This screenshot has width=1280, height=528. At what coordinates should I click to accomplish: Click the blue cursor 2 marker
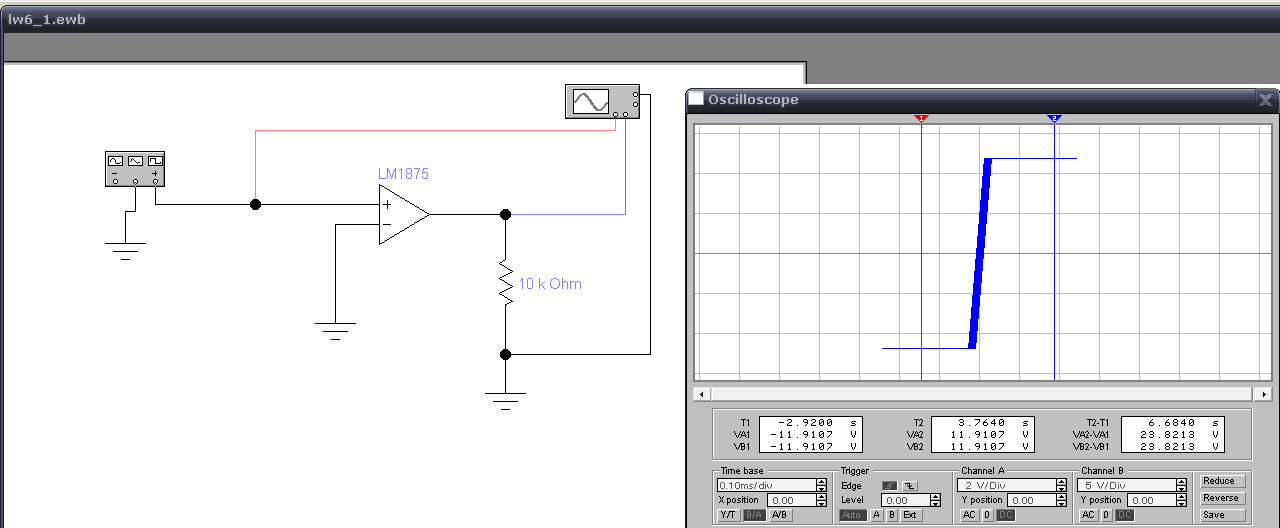click(1054, 118)
